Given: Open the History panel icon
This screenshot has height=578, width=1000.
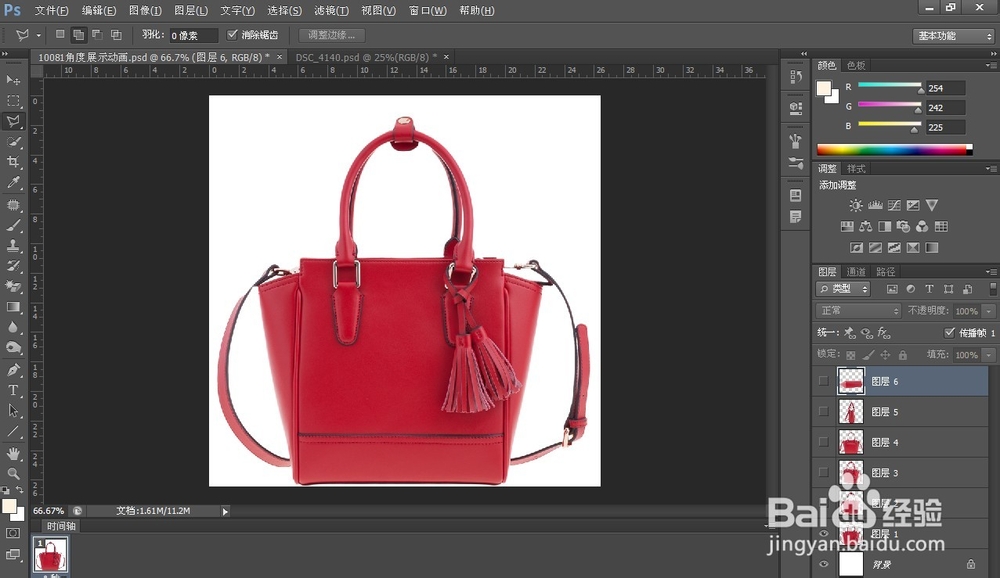Looking at the screenshot, I should pos(795,77).
